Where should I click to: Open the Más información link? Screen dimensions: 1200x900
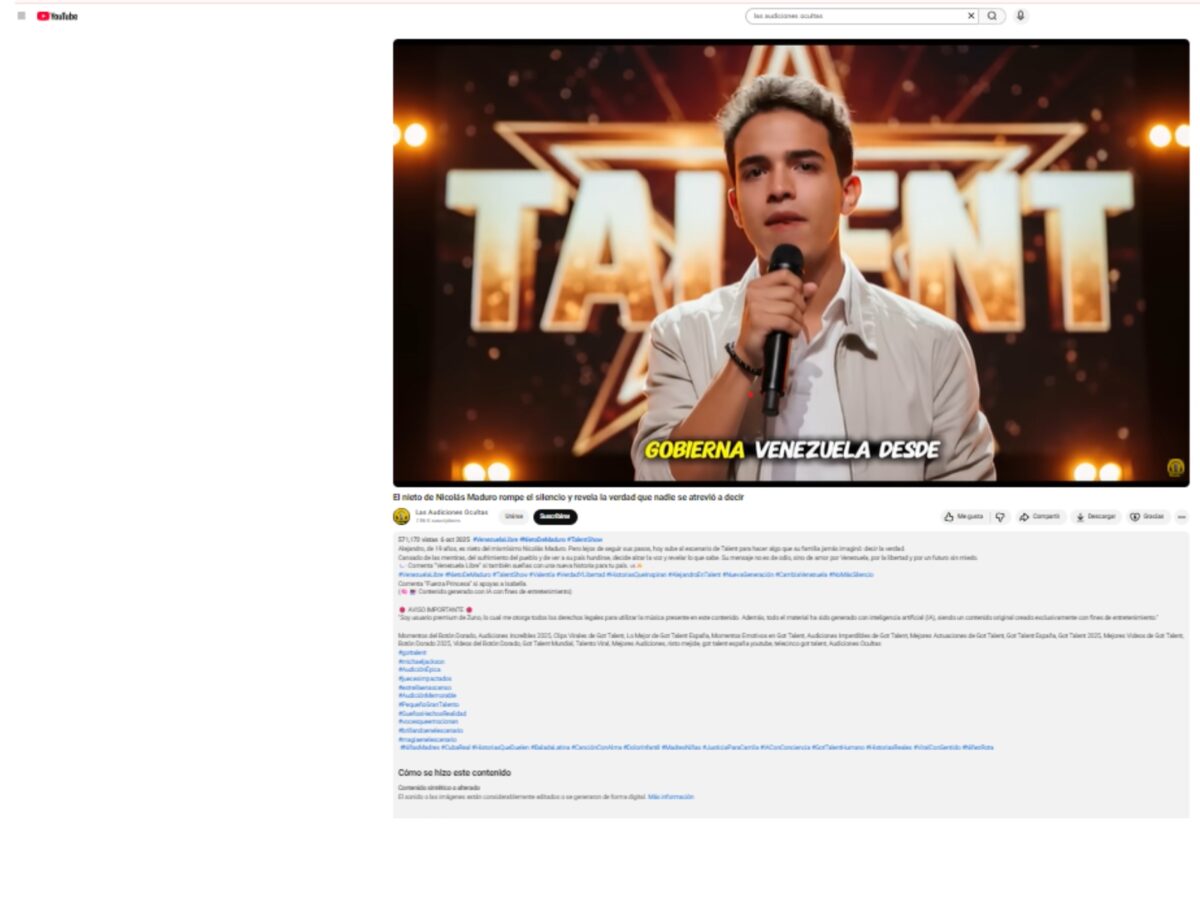coord(670,797)
